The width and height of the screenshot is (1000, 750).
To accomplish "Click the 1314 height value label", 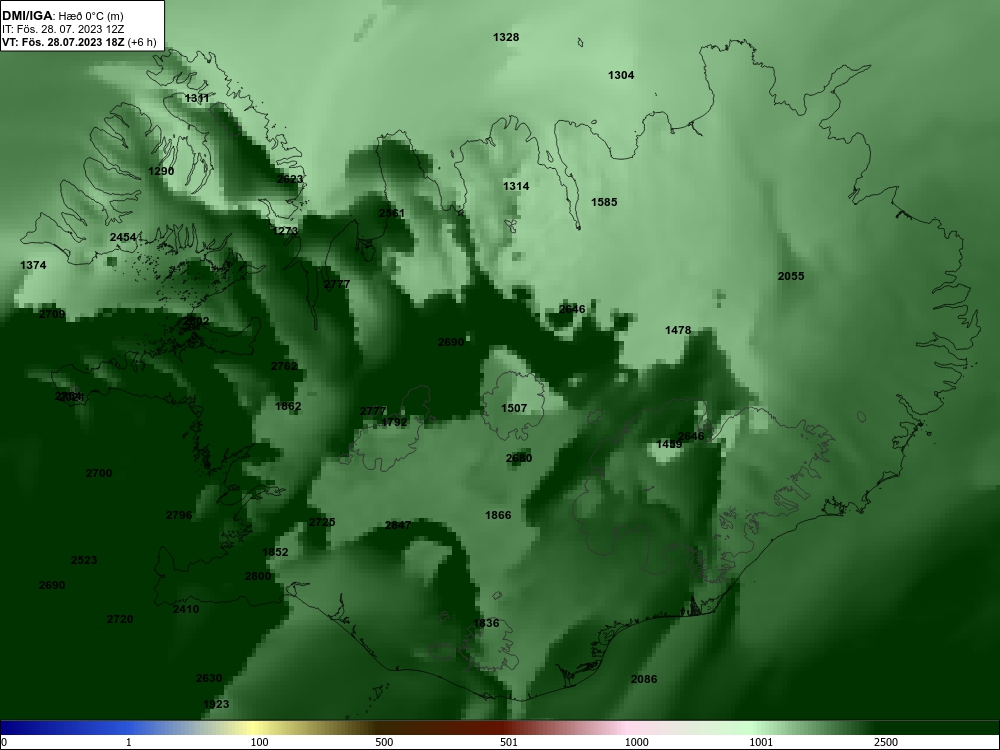I will coord(516,186).
